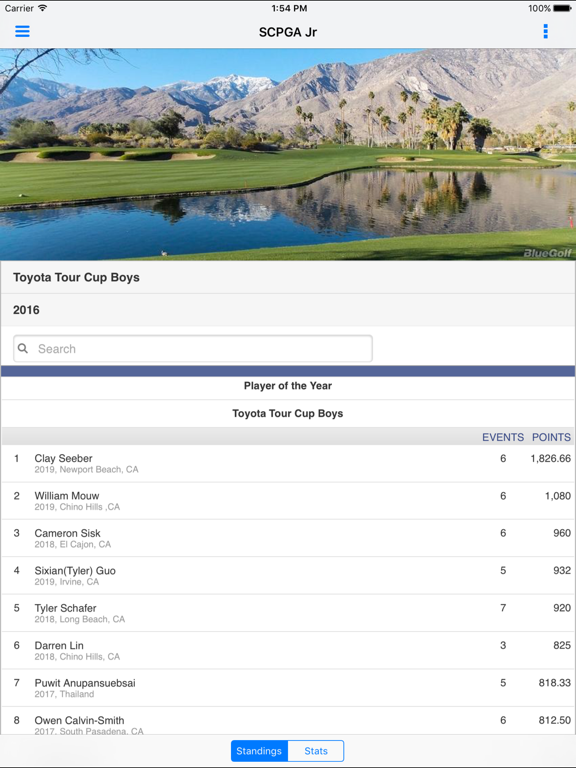576x768 pixels.
Task: Click the 812.50 points value
Action: tap(554, 720)
